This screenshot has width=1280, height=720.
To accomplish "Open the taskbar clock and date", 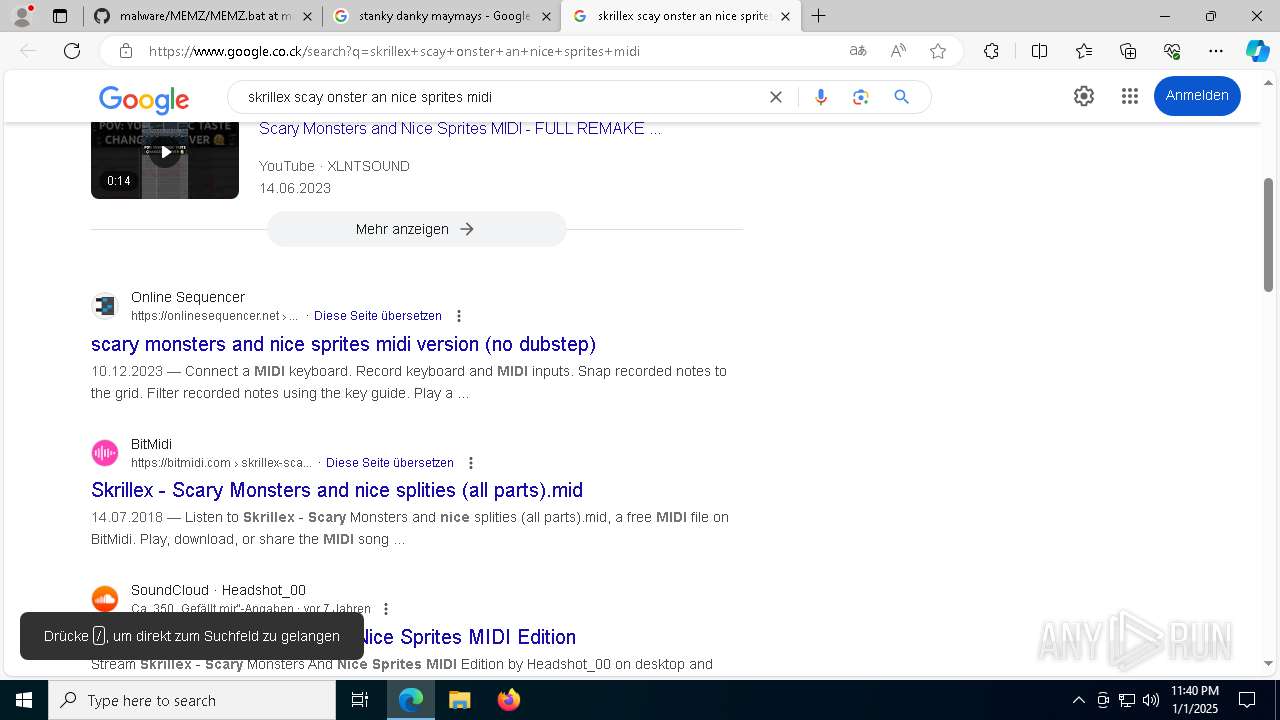I will pyautogui.click(x=1195, y=700).
